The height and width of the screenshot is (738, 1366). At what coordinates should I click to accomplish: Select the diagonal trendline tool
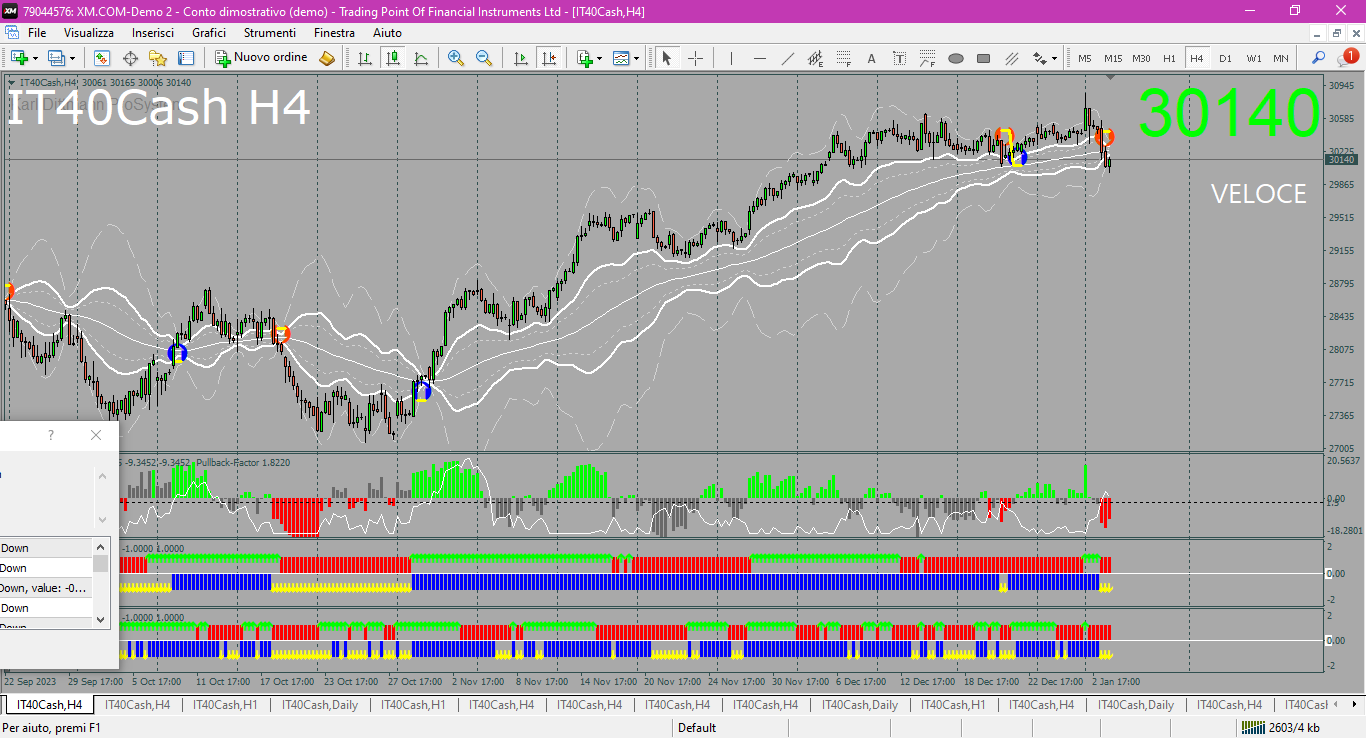[788, 58]
